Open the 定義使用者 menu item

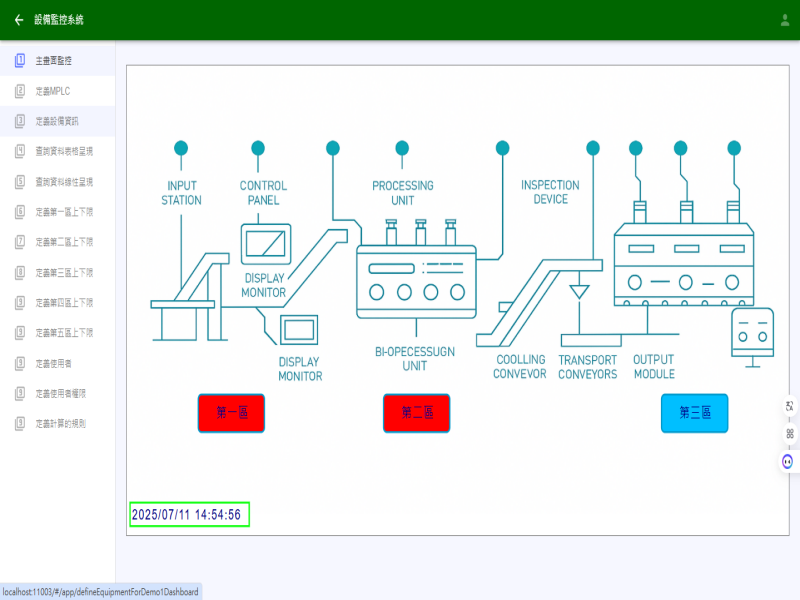coord(58,364)
